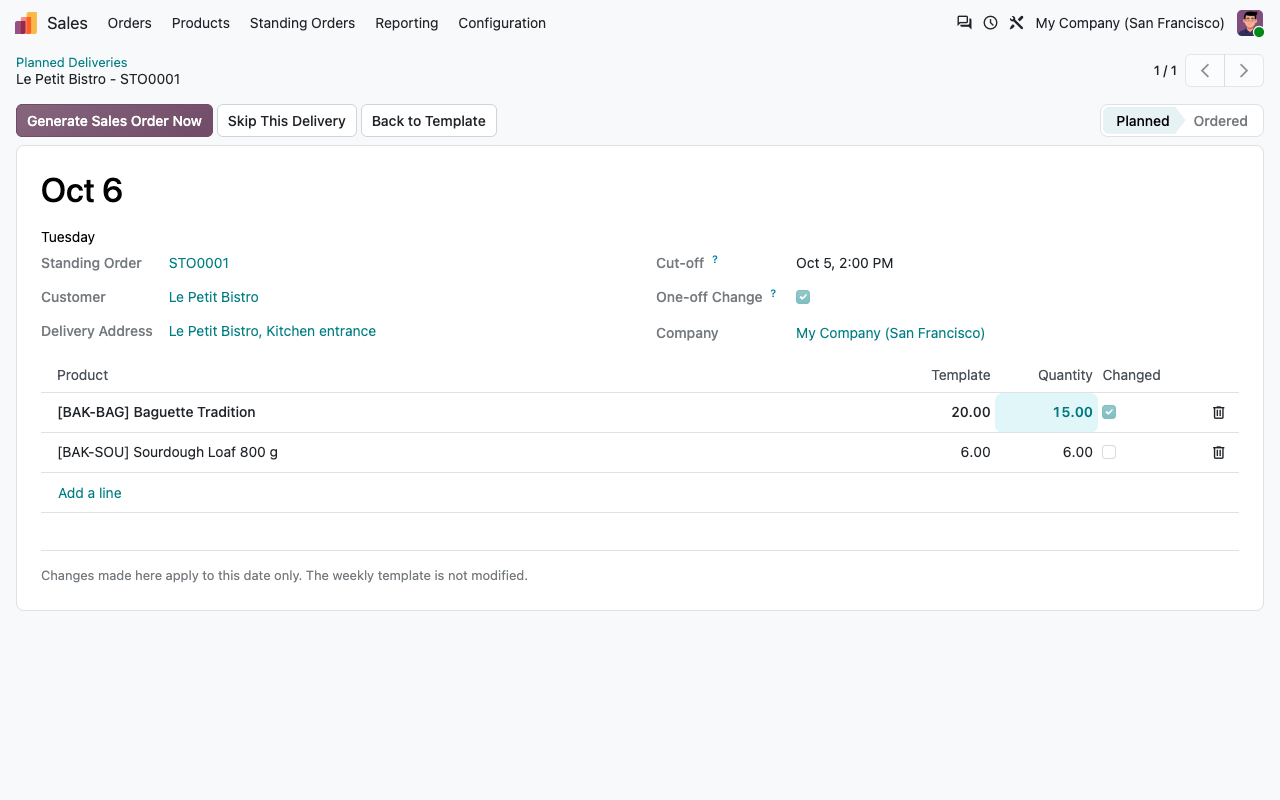Click the Template value 20.00
Screen dimensions: 1280x800
pos(971,412)
